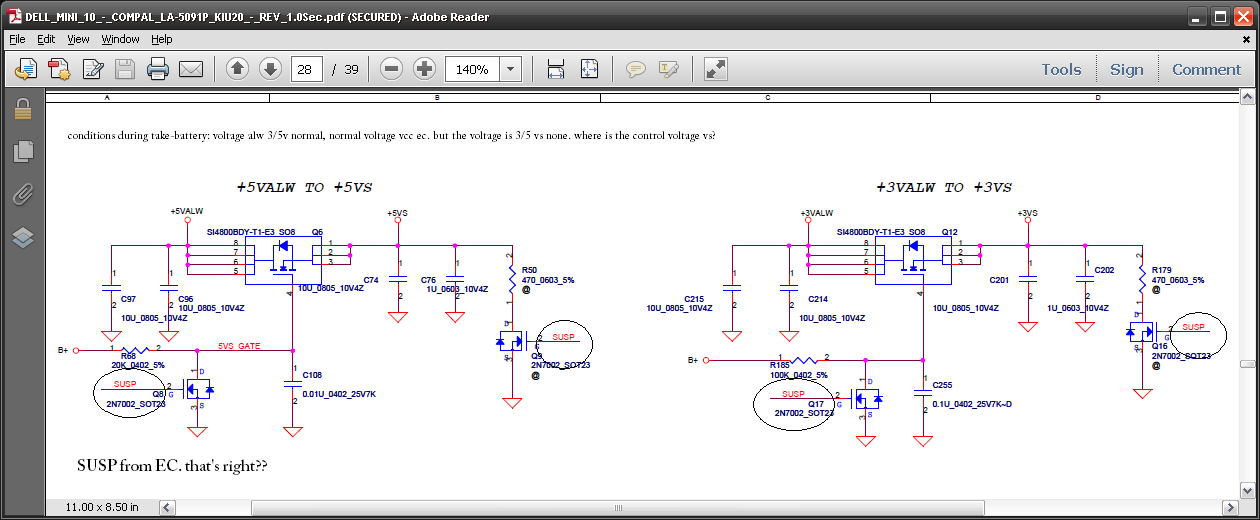Click the Q6 transistor label
This screenshot has height=520, width=1260.
317,231
